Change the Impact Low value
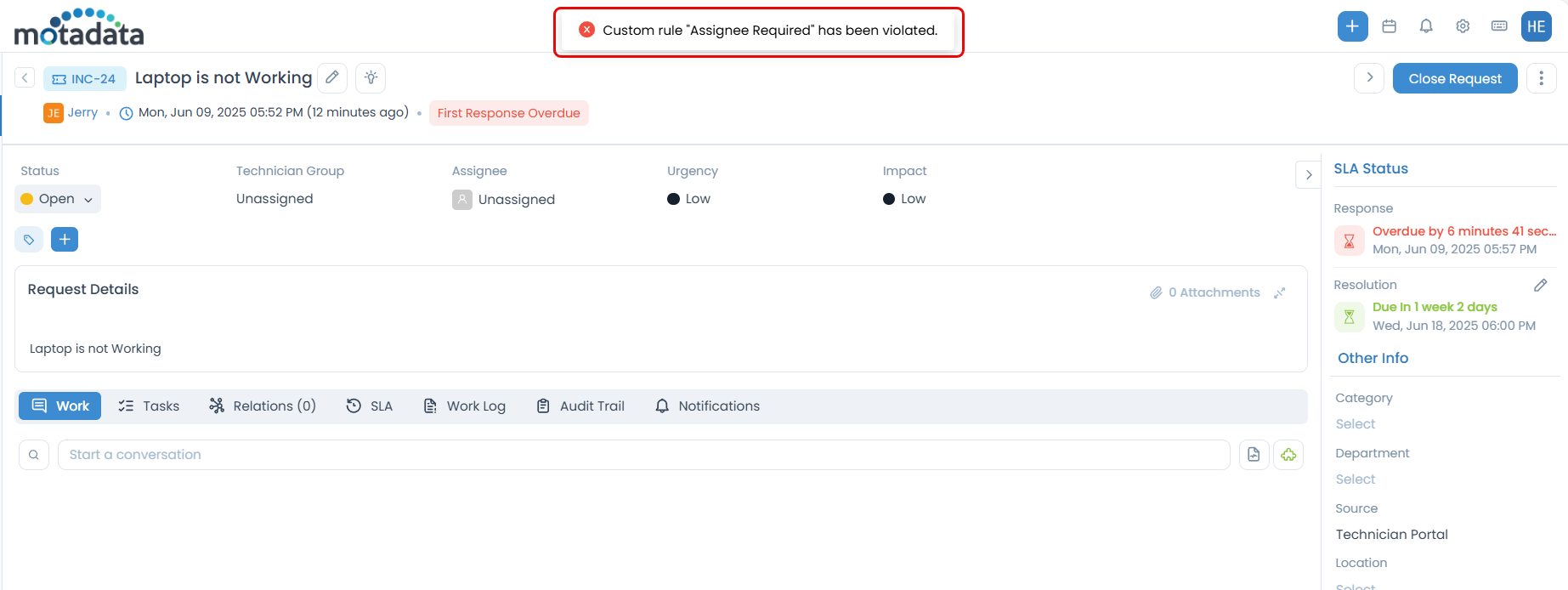The image size is (1568, 590). pyautogui.click(x=904, y=199)
